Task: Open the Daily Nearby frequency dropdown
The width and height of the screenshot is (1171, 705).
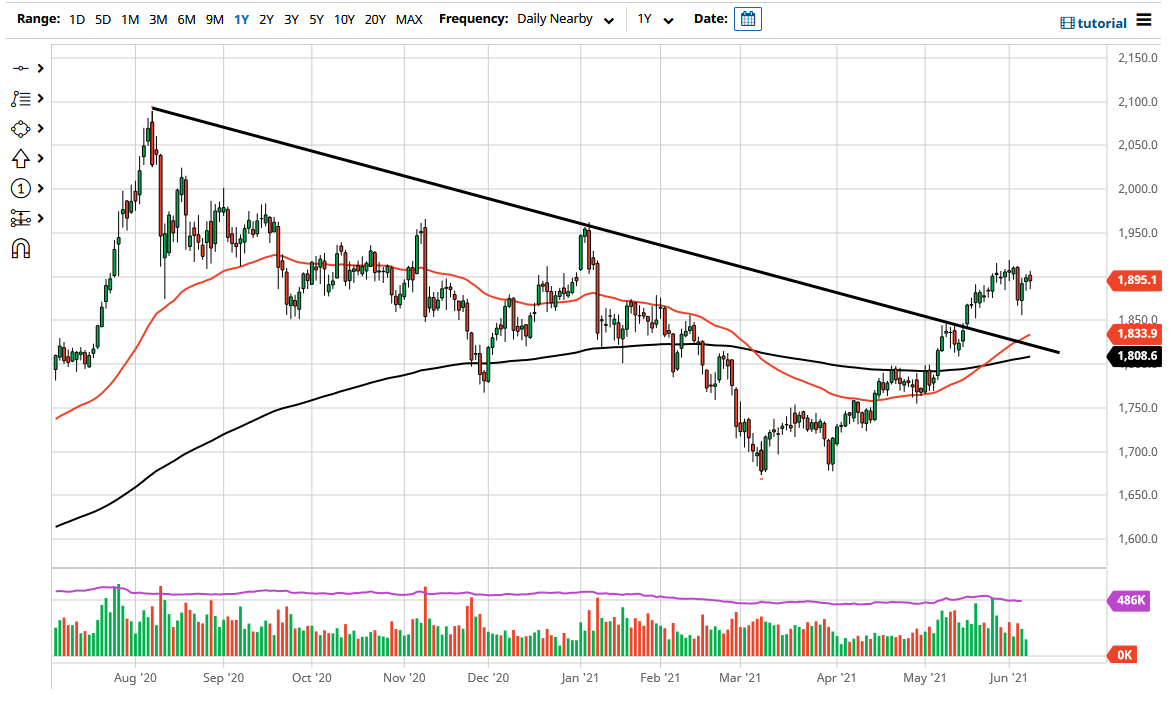Action: coord(565,19)
